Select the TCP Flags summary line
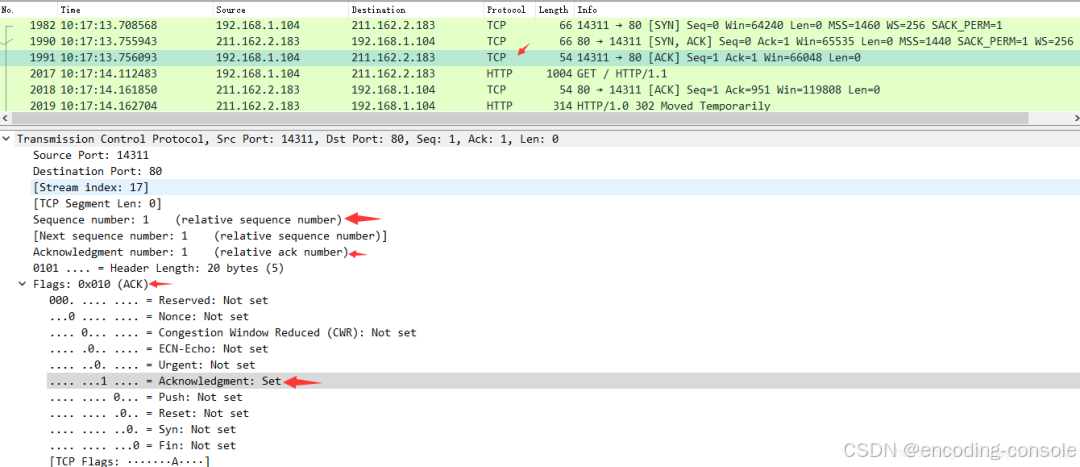1080x467 pixels. [x=129, y=461]
